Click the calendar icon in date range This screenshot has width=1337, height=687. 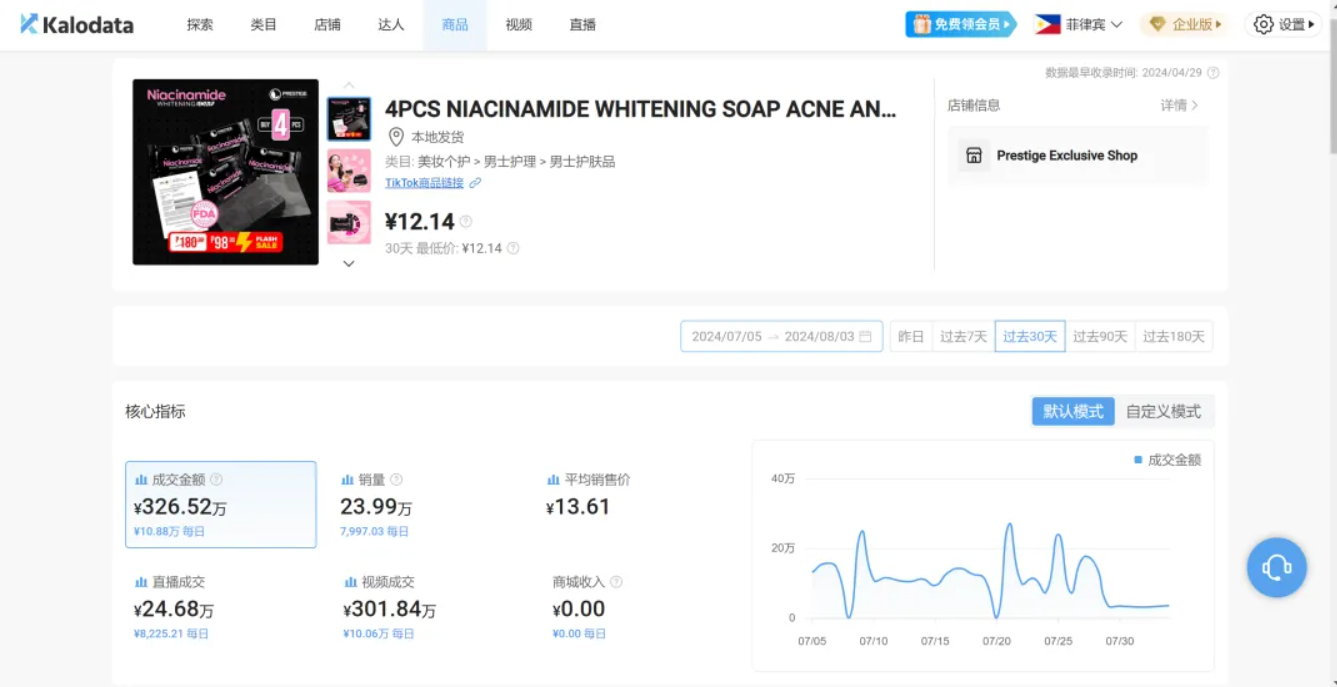click(x=865, y=336)
